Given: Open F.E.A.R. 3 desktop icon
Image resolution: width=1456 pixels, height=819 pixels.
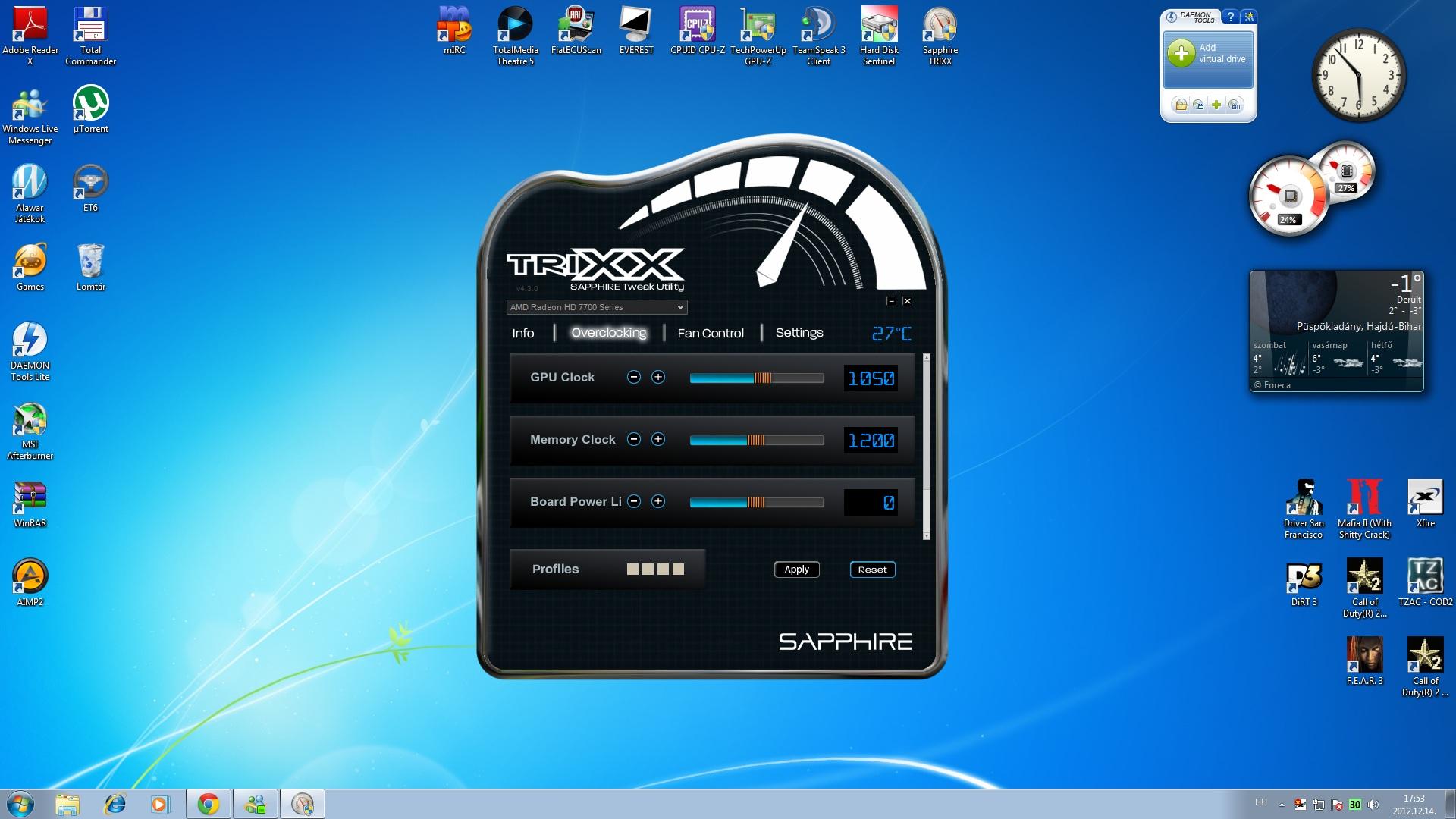Looking at the screenshot, I should point(1364,661).
